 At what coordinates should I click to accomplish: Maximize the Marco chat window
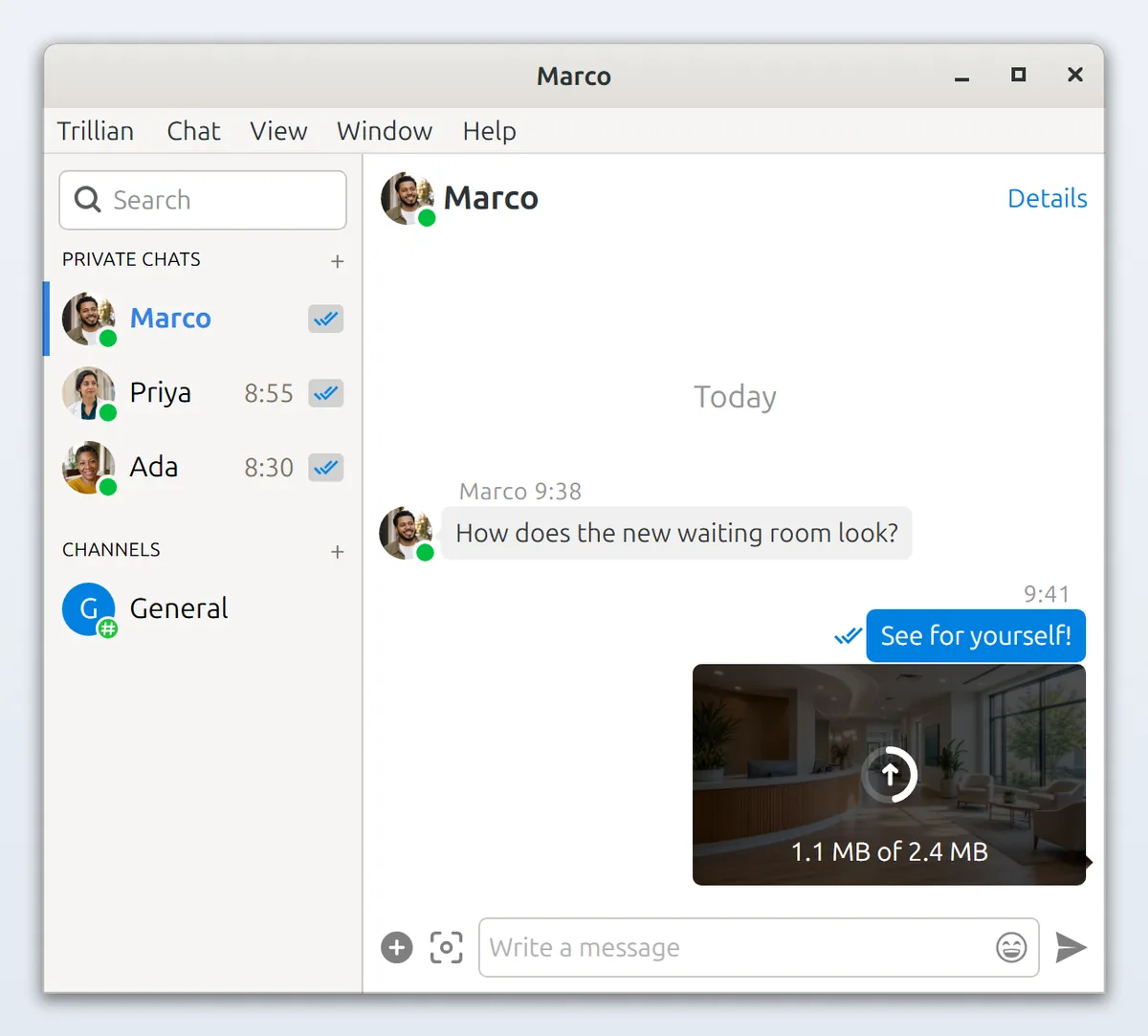(x=1019, y=75)
